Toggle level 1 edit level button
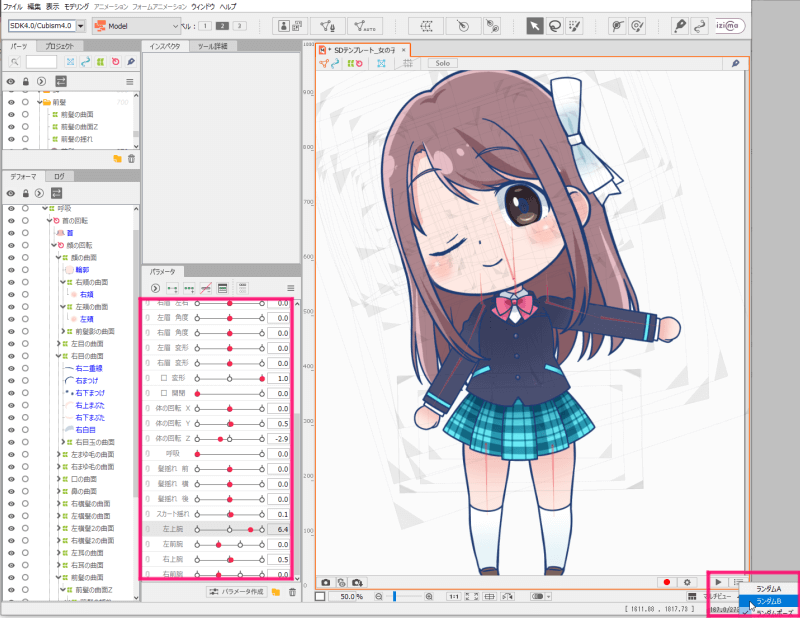Screen dimensions: 800x618 pyautogui.click(x=205, y=26)
